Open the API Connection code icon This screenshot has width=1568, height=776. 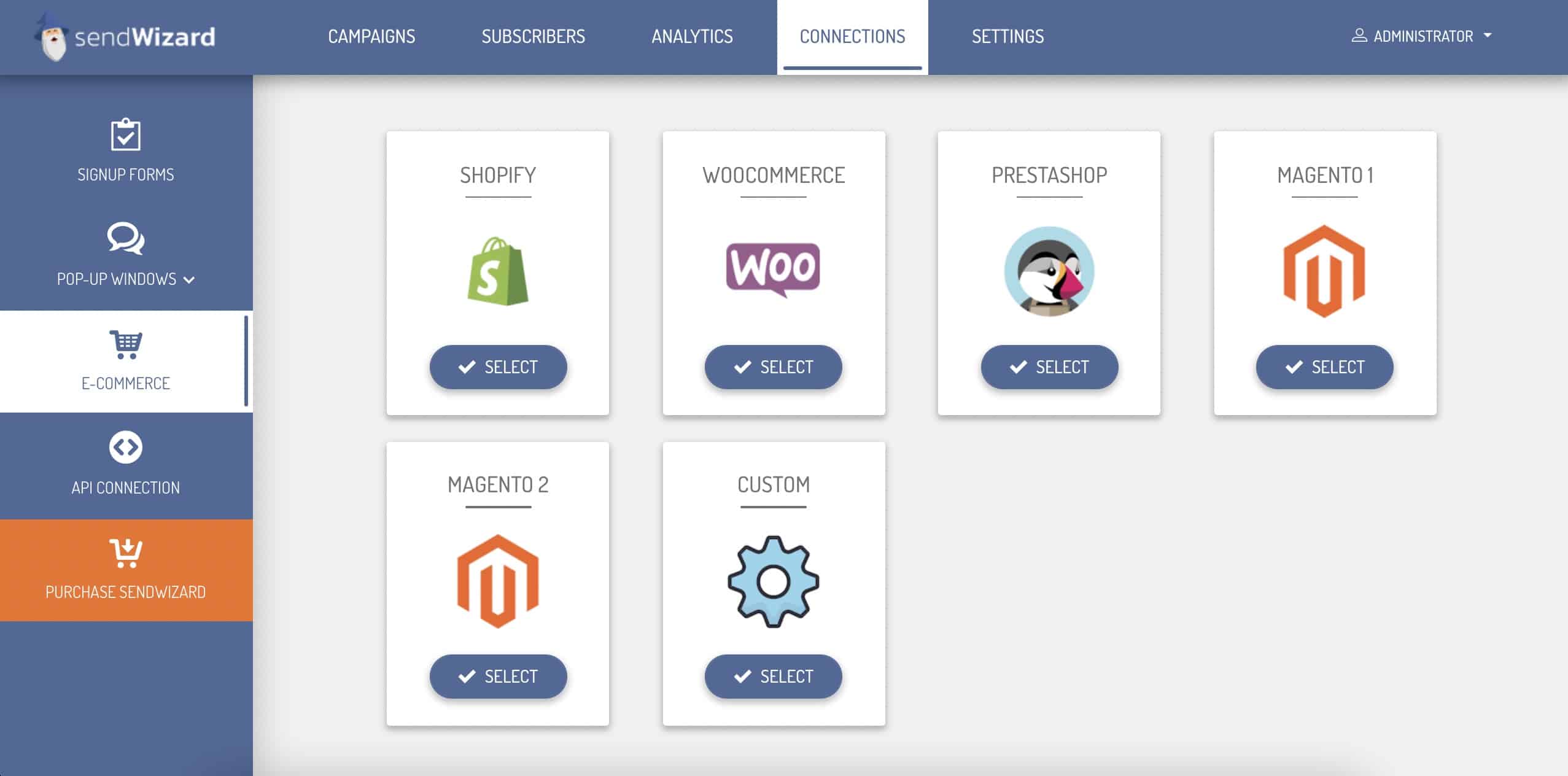point(126,447)
